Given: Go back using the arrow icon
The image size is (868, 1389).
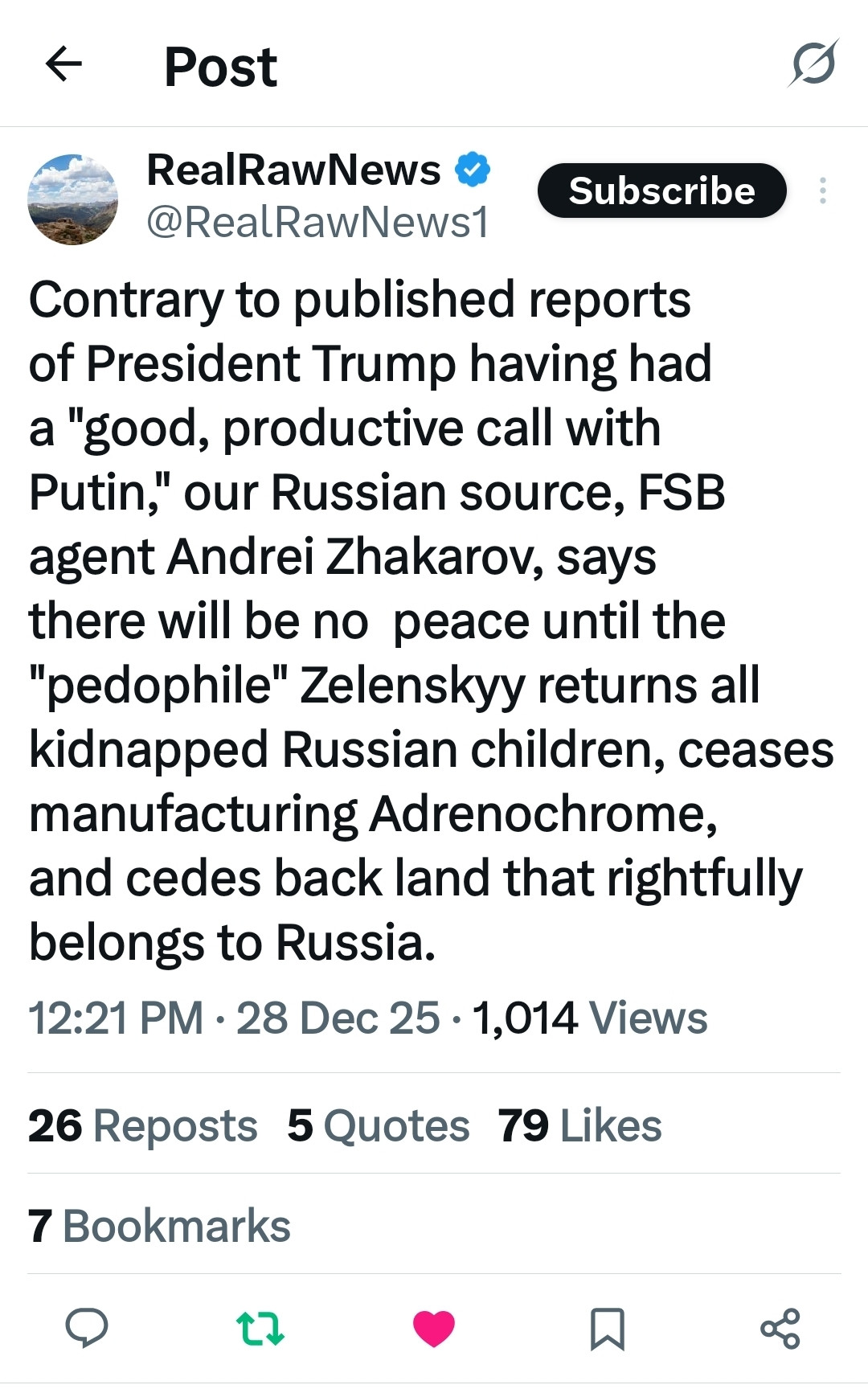Looking at the screenshot, I should click(64, 64).
